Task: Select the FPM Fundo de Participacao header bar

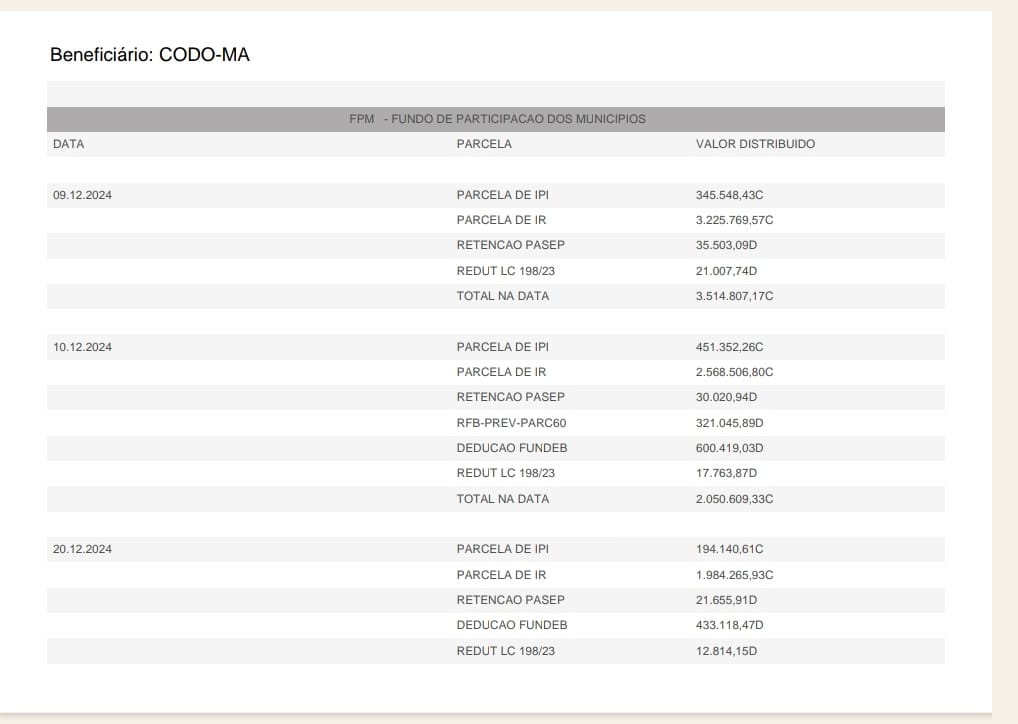Action: pos(496,119)
